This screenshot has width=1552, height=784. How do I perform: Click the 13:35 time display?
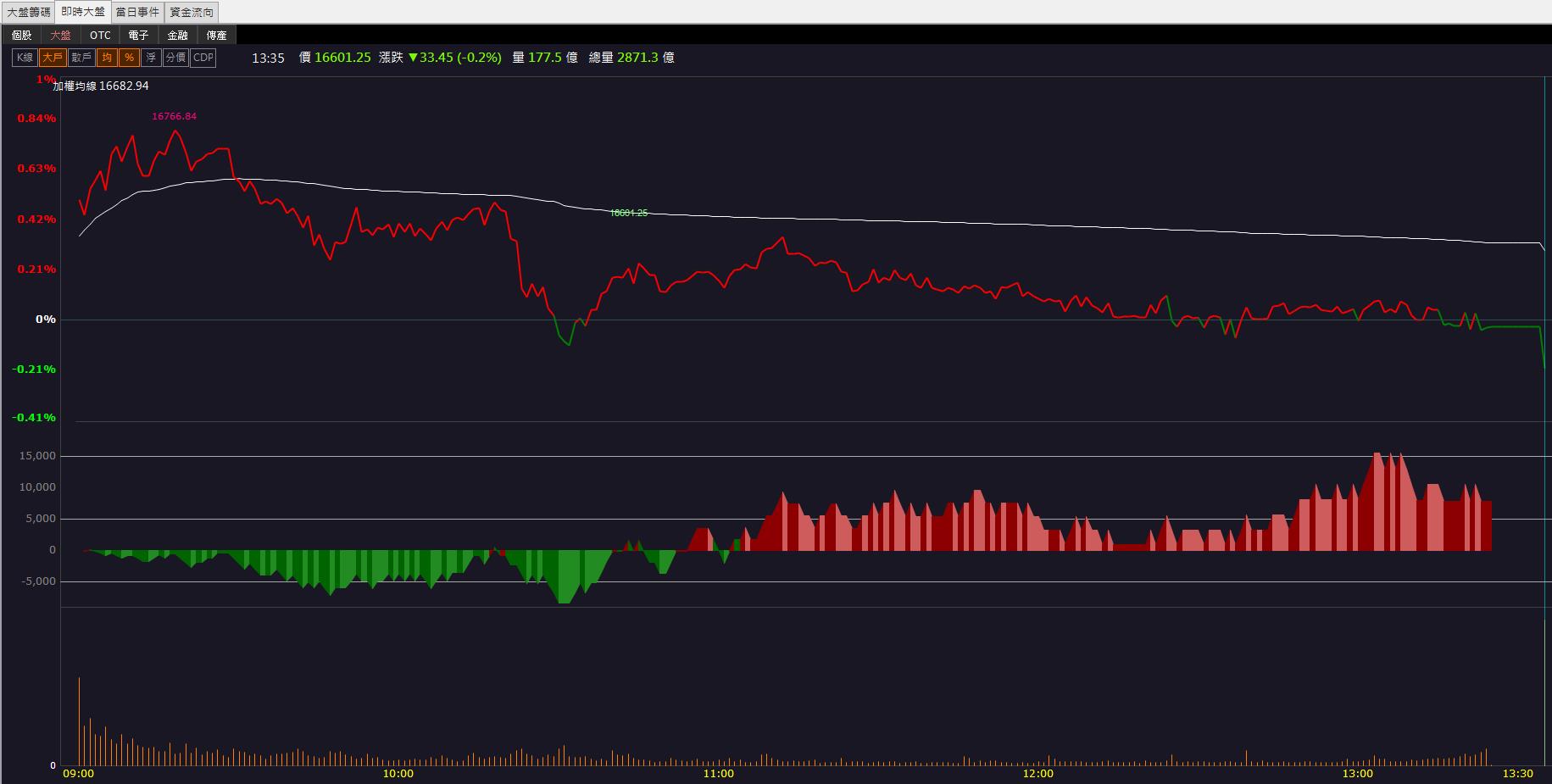point(268,58)
